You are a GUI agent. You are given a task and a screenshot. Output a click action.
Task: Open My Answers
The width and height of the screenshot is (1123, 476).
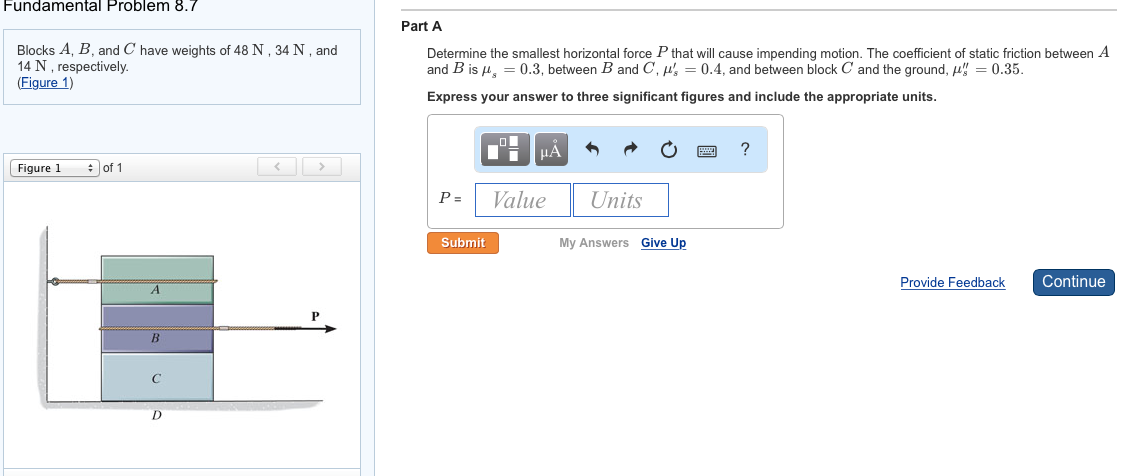[594, 243]
